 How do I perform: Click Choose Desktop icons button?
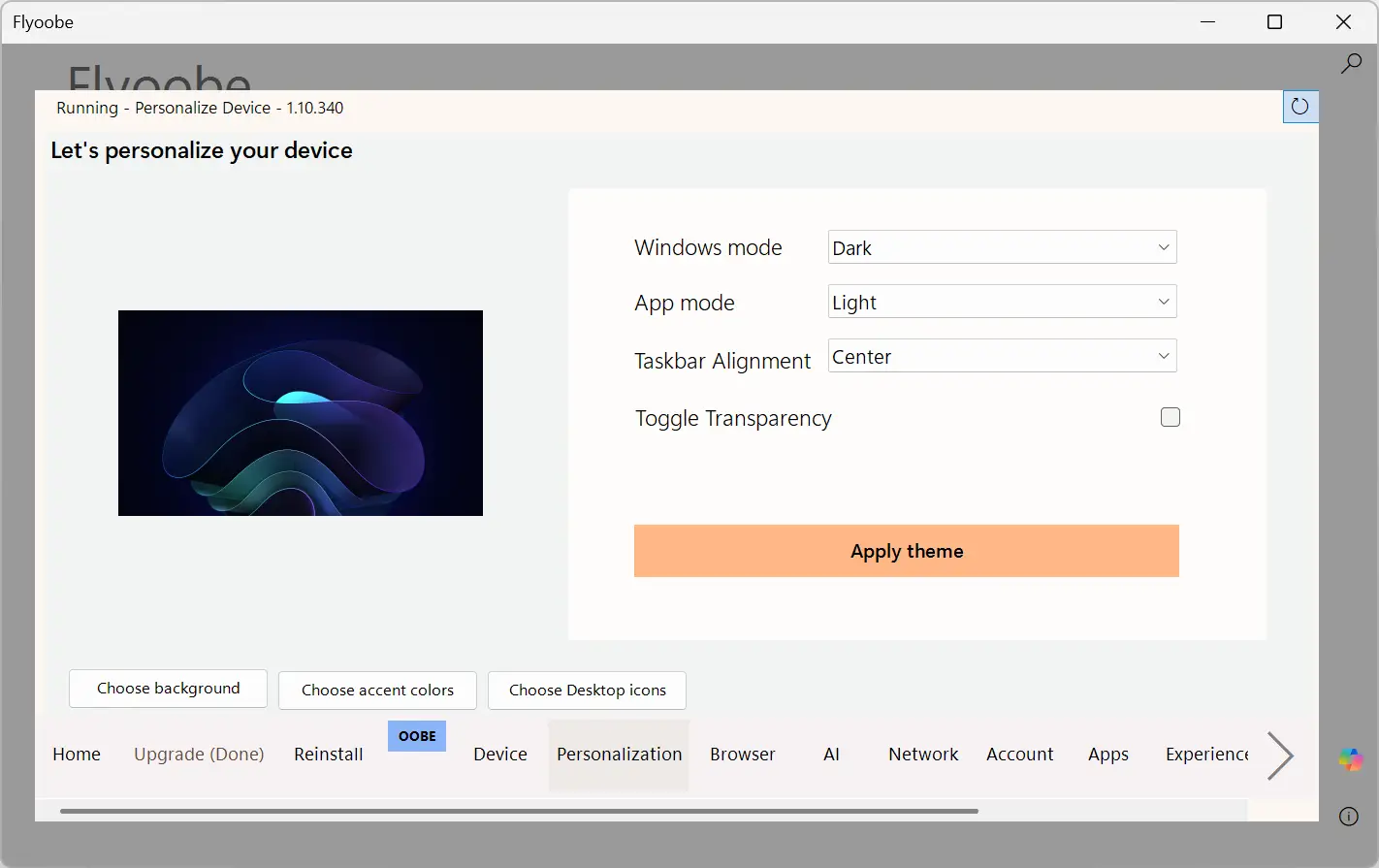pos(587,691)
